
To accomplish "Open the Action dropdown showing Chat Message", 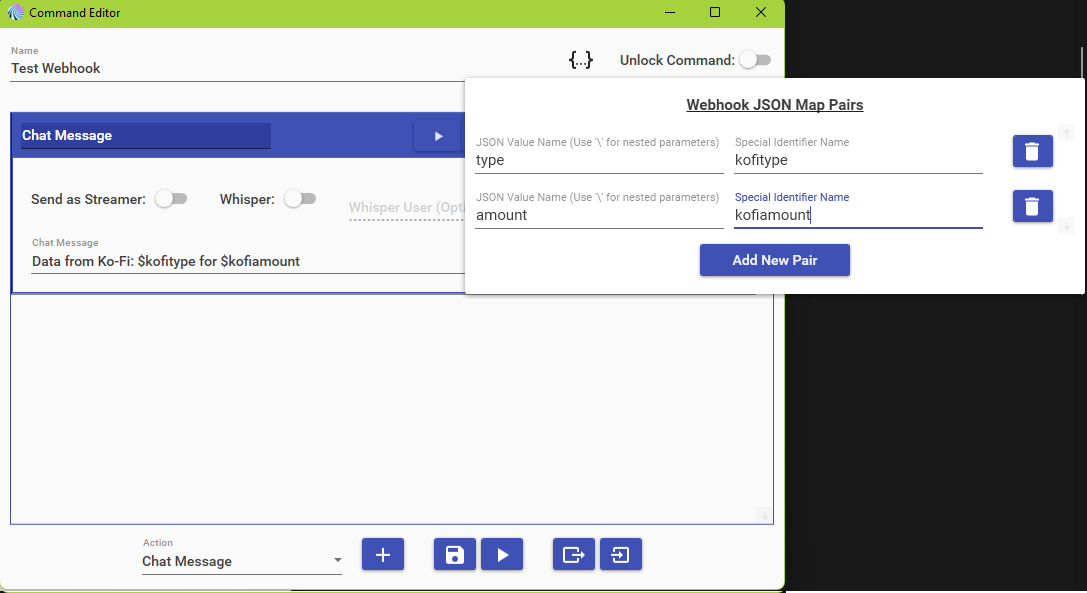I will pyautogui.click(x=242, y=561).
